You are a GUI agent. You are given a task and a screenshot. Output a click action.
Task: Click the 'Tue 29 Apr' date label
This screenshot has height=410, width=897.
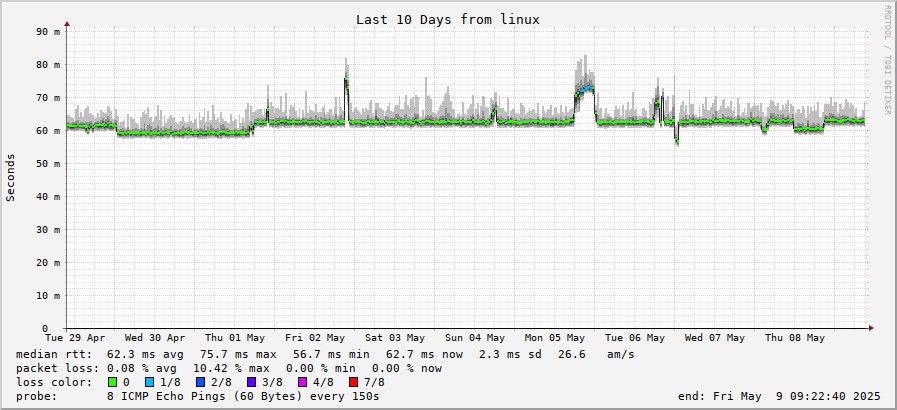(x=75, y=338)
